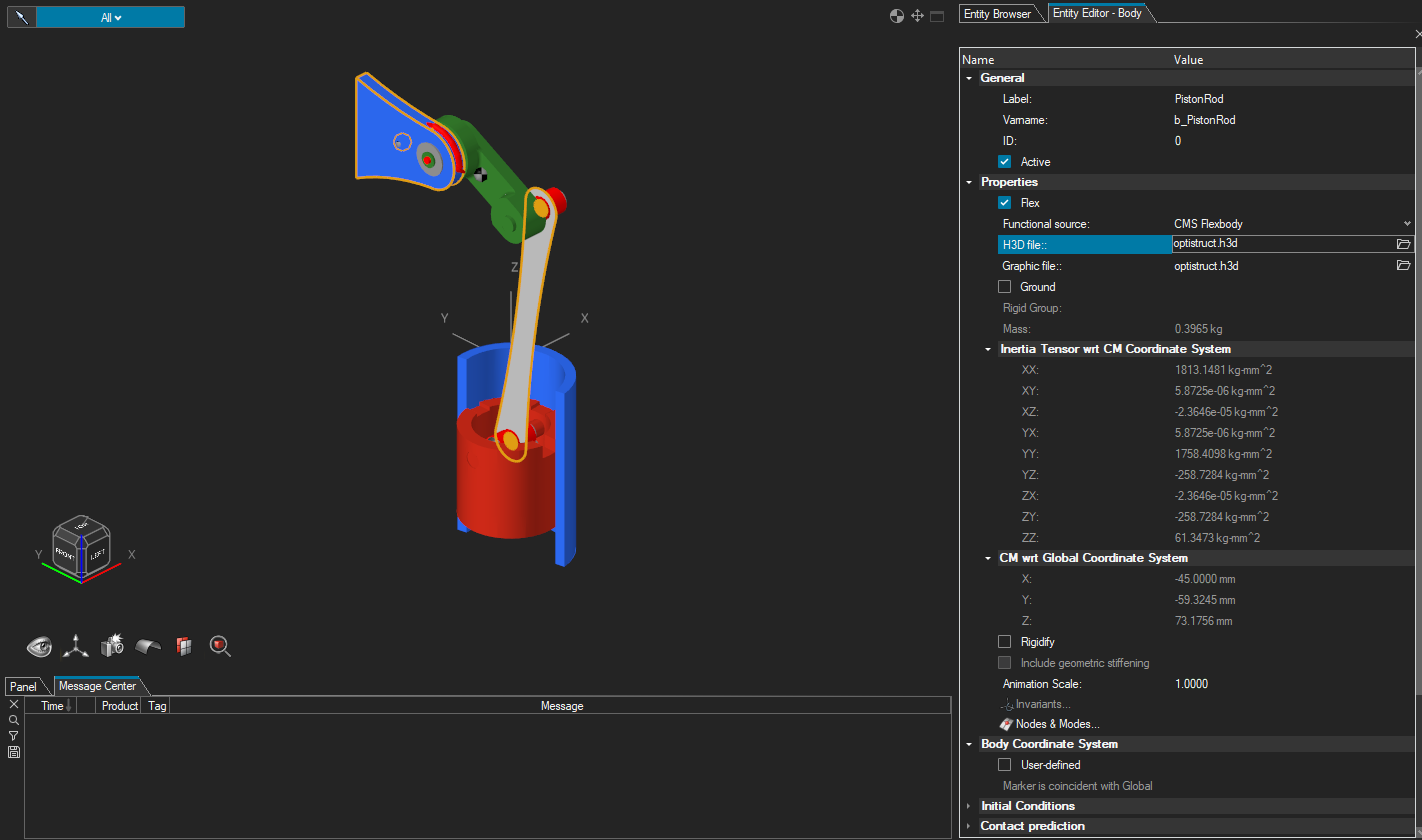Click the Message column header
This screenshot has height=840, width=1422.
click(561, 706)
